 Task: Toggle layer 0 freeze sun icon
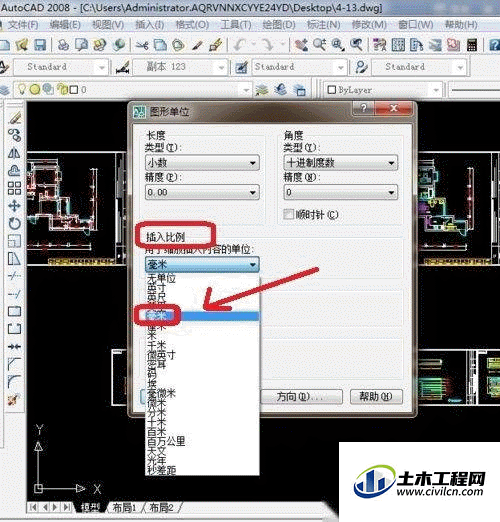click(x=35, y=89)
